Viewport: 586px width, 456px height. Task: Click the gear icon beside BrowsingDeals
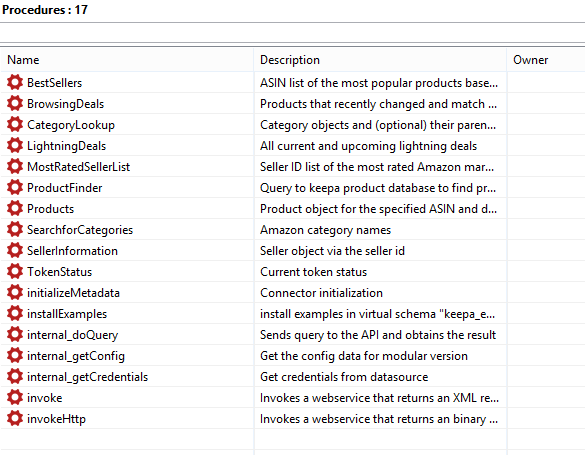coord(15,103)
